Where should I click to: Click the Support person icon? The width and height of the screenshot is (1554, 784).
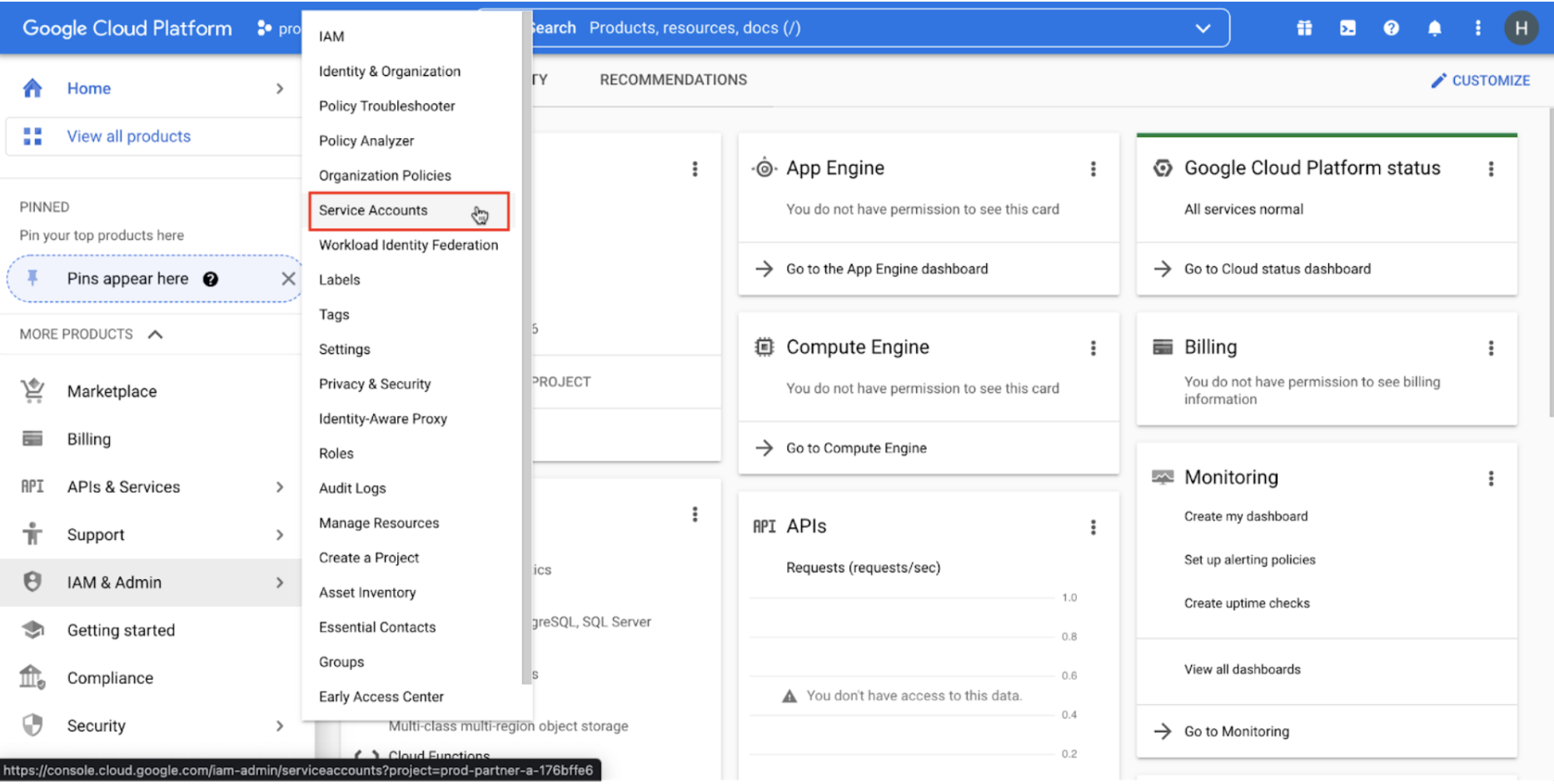coord(32,534)
